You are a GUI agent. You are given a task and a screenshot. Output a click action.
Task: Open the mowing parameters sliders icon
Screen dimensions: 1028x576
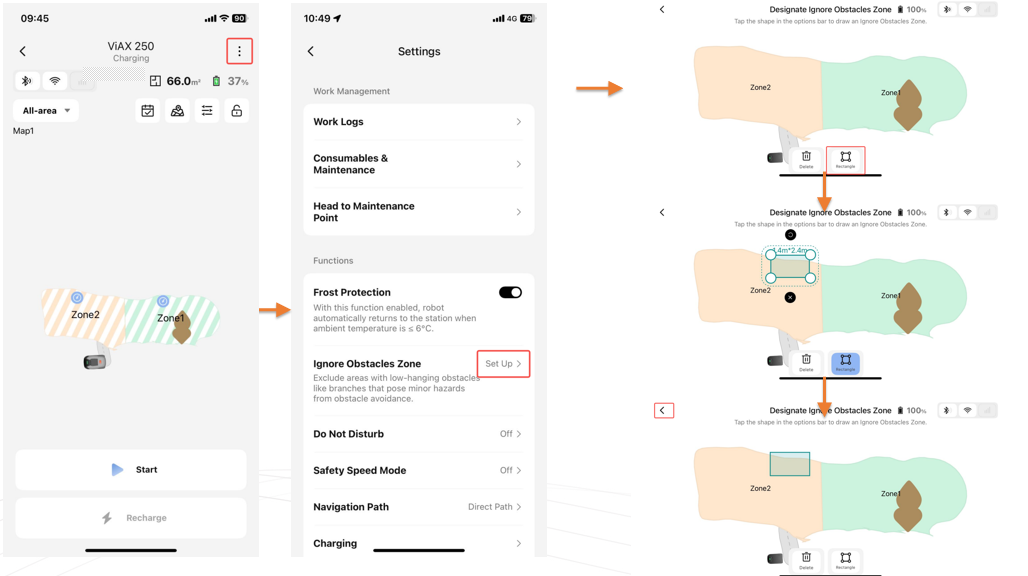point(207,111)
